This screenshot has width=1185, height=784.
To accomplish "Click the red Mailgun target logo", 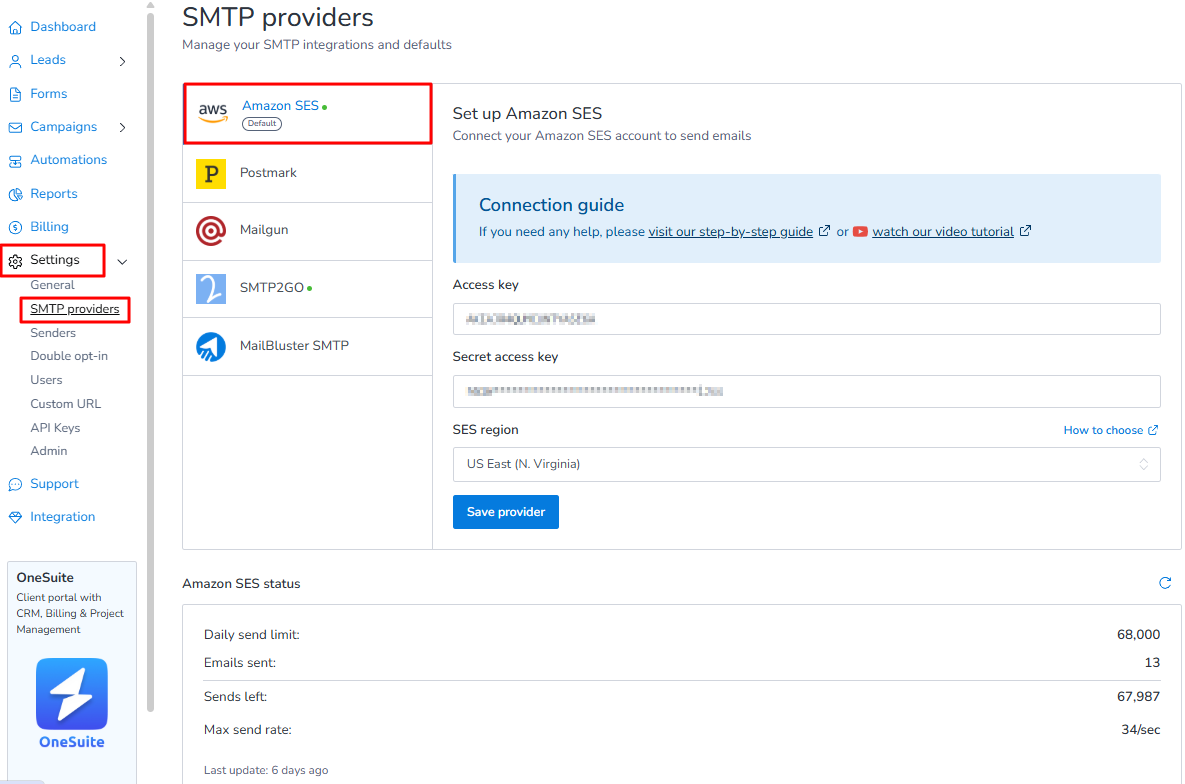I will 211,231.
